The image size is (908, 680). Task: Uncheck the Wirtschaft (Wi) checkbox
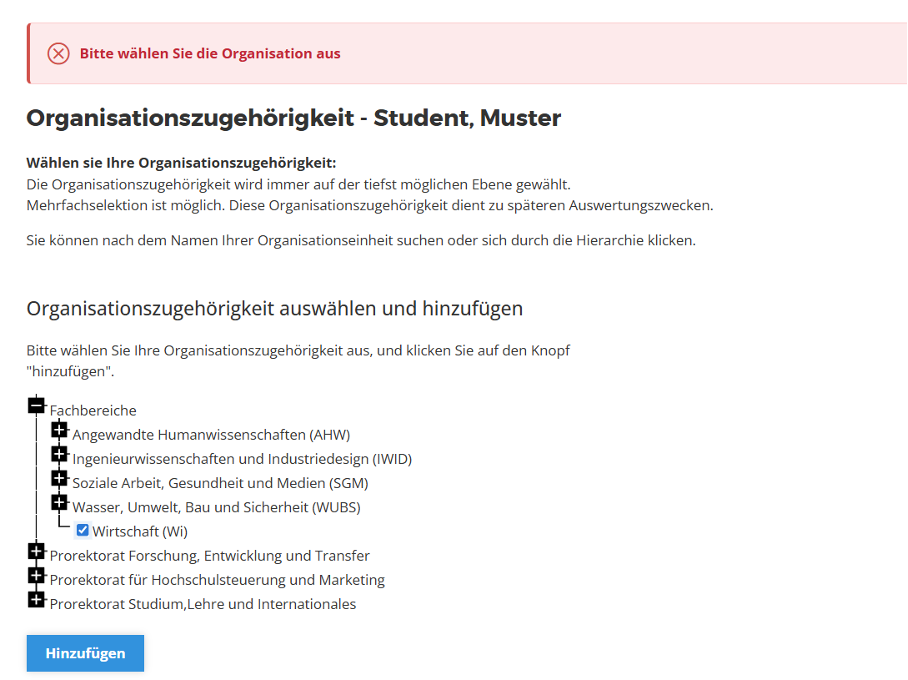(83, 530)
